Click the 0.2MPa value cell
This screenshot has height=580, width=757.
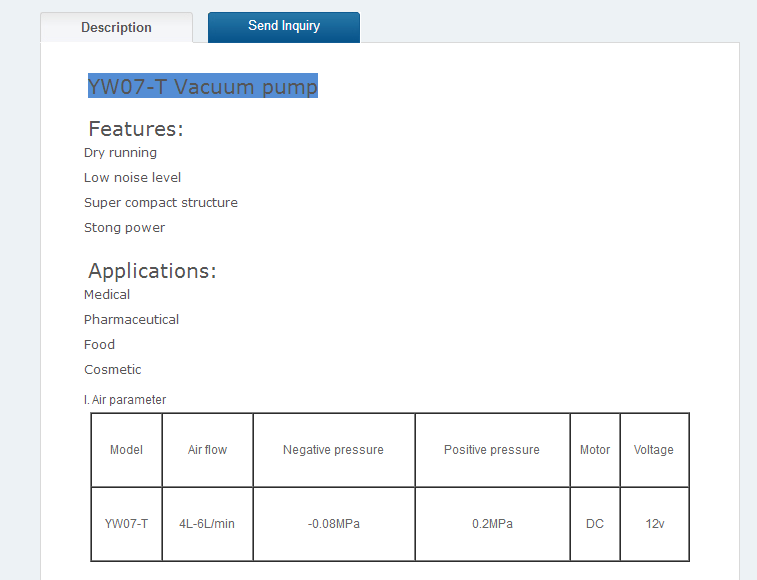coord(491,524)
